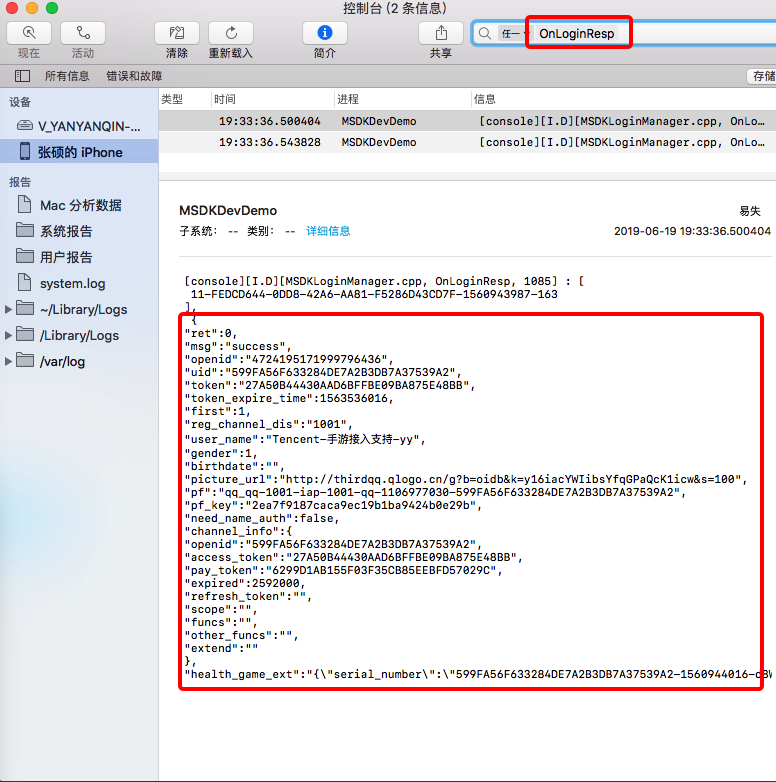This screenshot has height=782, width=776.
Task: Click the "pf_key" line
Action: tap(333, 505)
